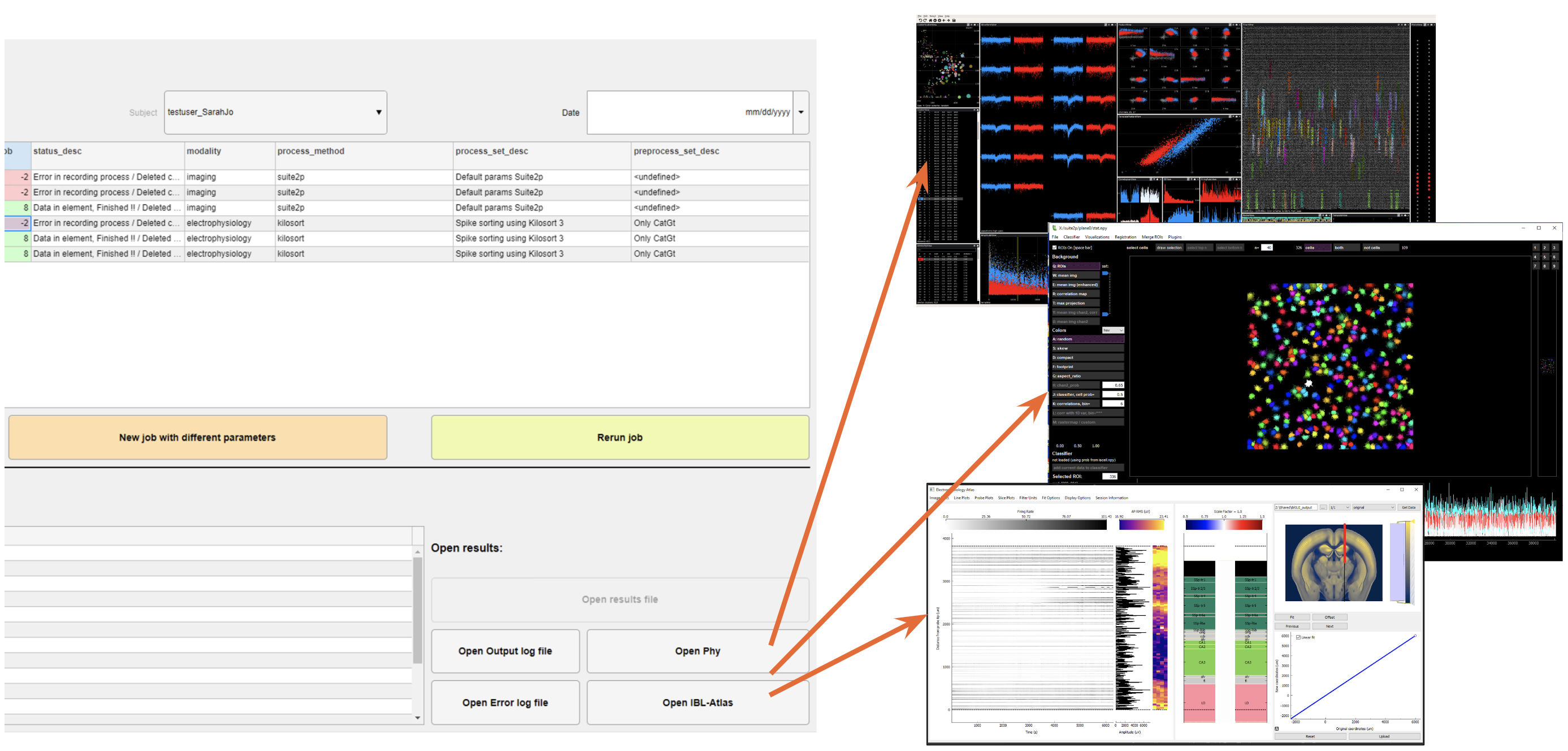Click the 'Rerun job' button
Viewport: 1568px width, 751px height.
pyautogui.click(x=620, y=438)
